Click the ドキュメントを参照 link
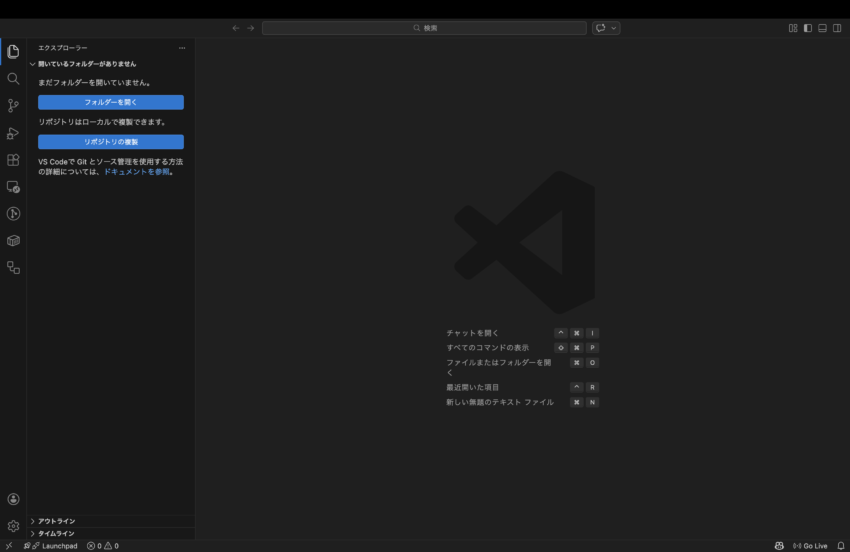Viewport: 850px width, 552px height. [x=136, y=172]
